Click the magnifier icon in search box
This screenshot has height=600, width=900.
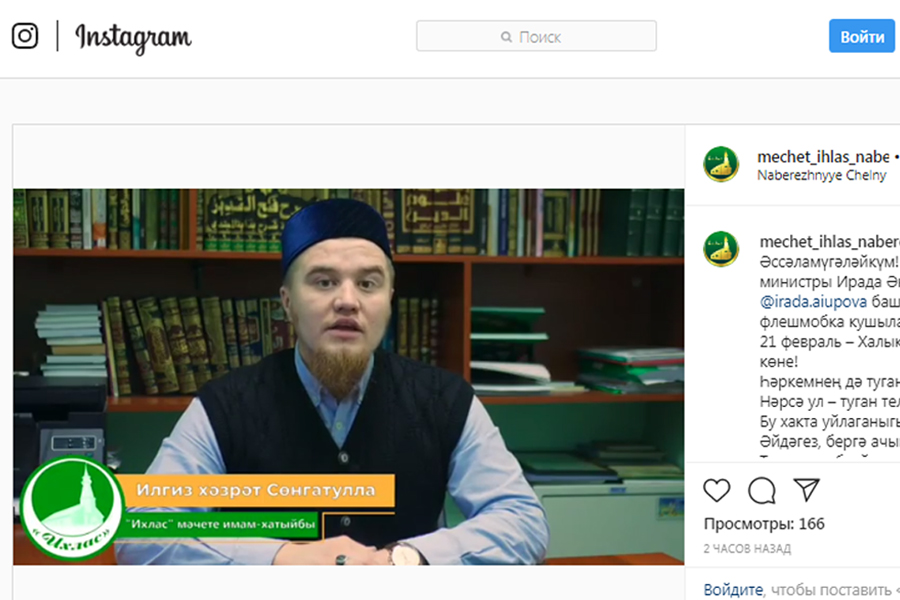point(506,37)
